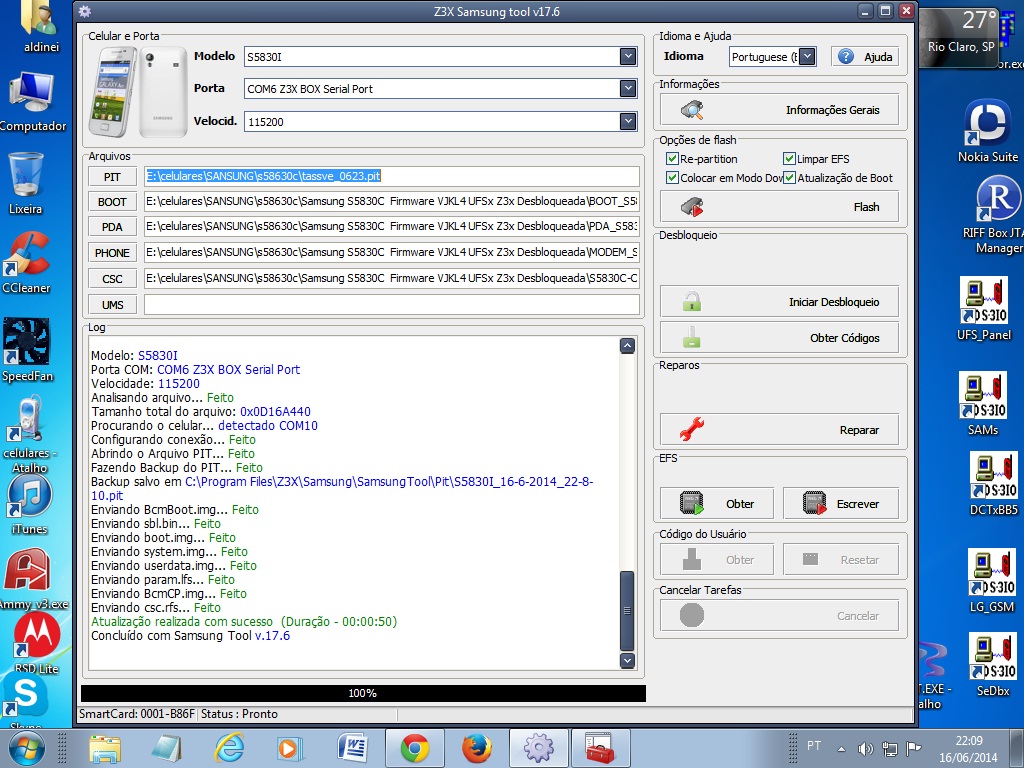The width and height of the screenshot is (1024, 768).
Task: Click the Samsung phone model image
Action: [x=138, y=91]
